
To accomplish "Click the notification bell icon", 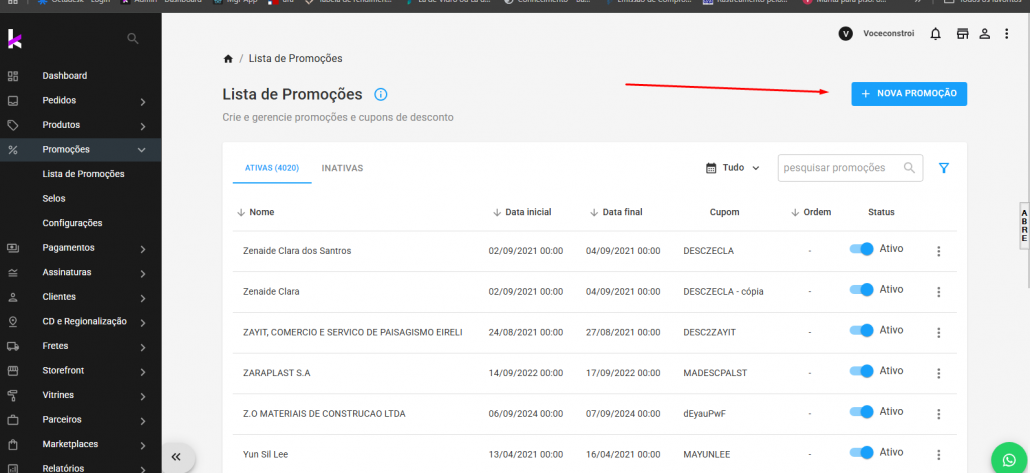I will click(936, 34).
